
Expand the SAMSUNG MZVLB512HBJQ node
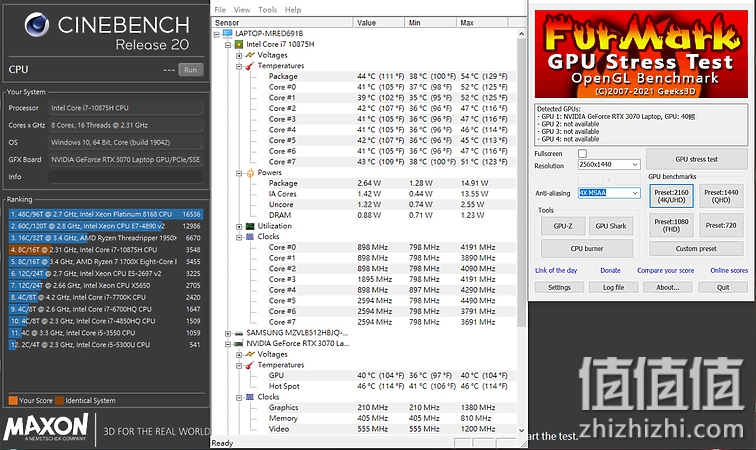click(228, 333)
